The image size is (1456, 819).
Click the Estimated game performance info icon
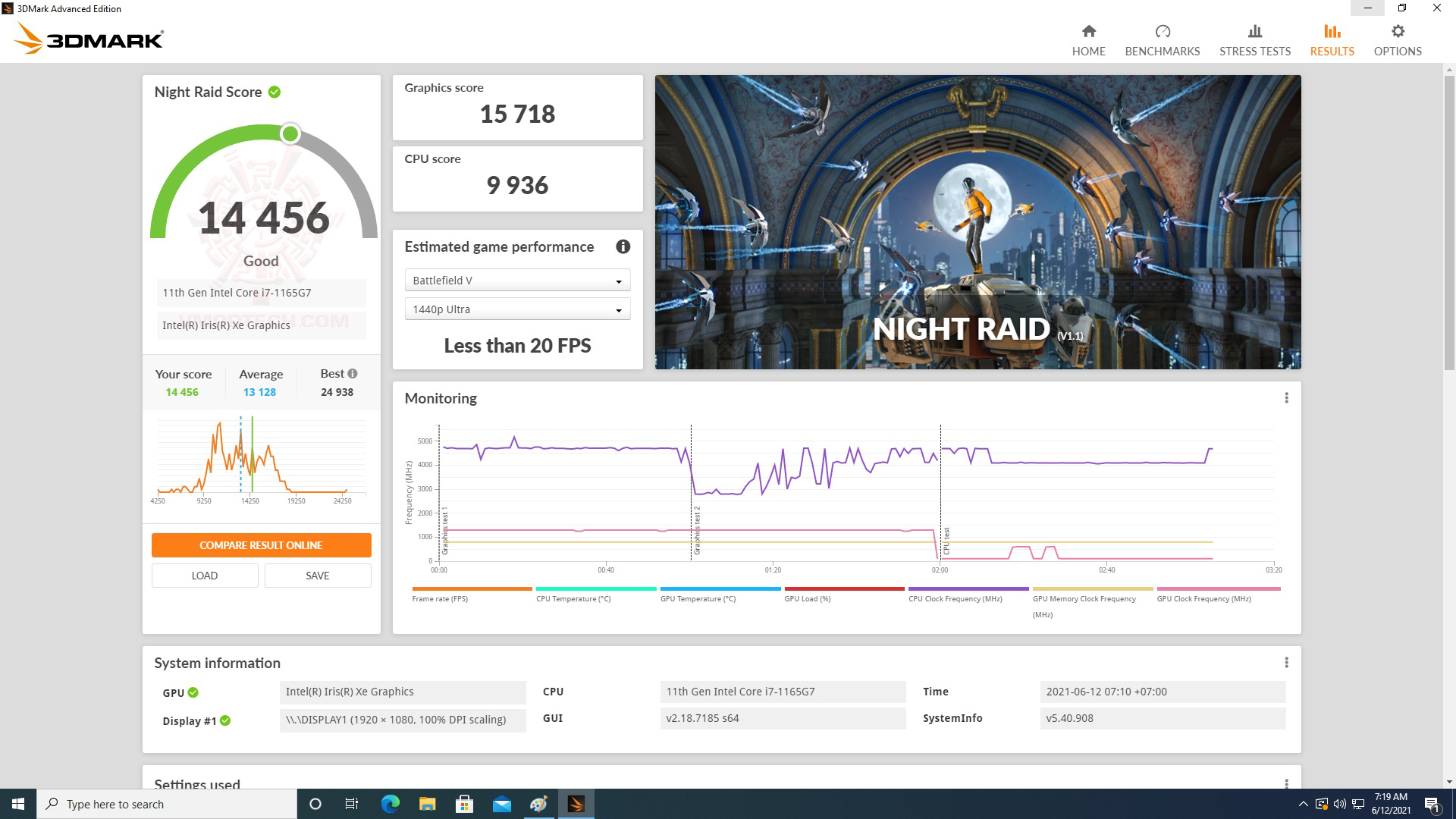click(x=623, y=246)
